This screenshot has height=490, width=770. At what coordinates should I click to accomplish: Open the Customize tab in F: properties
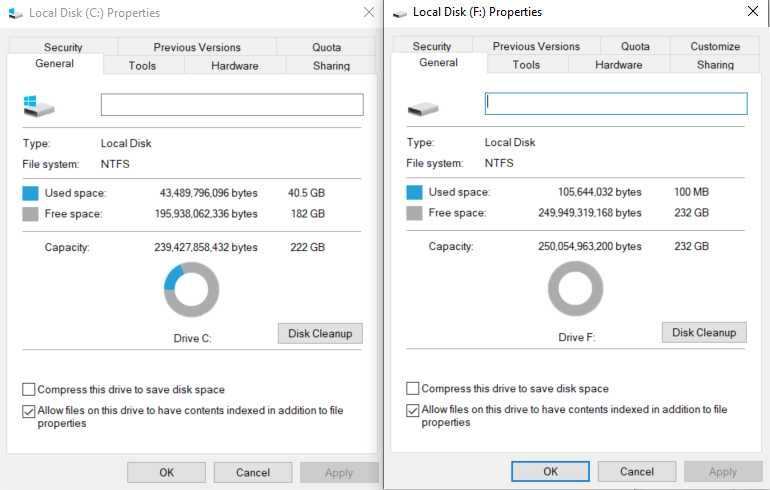pyautogui.click(x=715, y=46)
